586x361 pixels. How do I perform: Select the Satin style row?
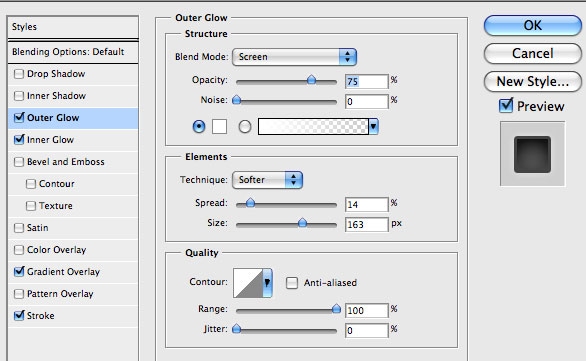(x=73, y=228)
